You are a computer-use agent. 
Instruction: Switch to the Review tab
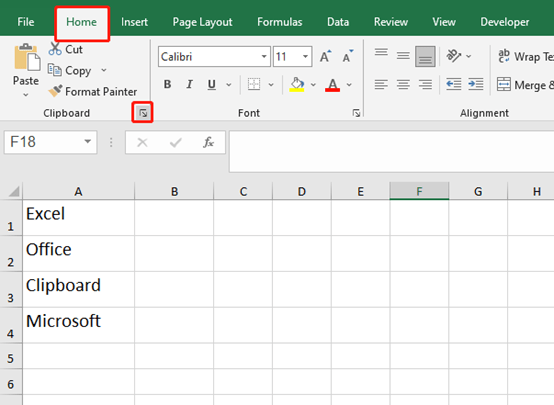click(x=391, y=22)
